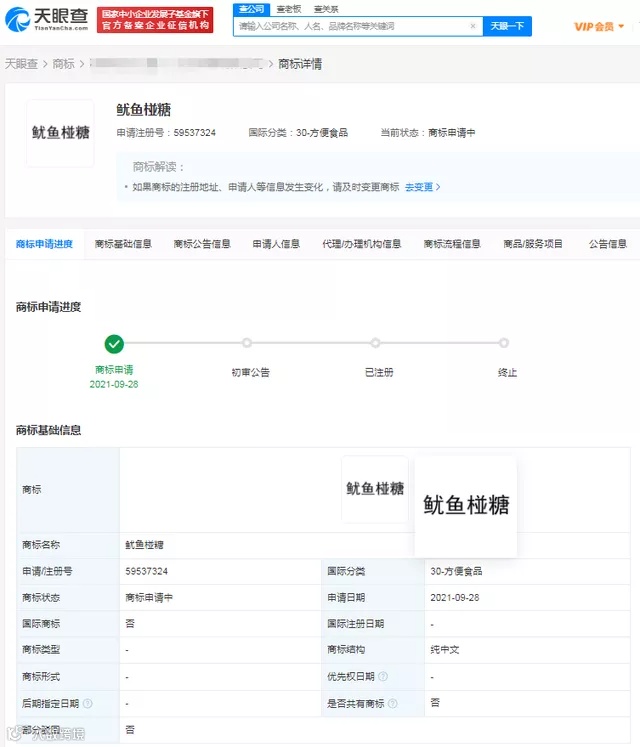Click the Tianyancha logo
The height and width of the screenshot is (747, 640).
(x=47, y=19)
